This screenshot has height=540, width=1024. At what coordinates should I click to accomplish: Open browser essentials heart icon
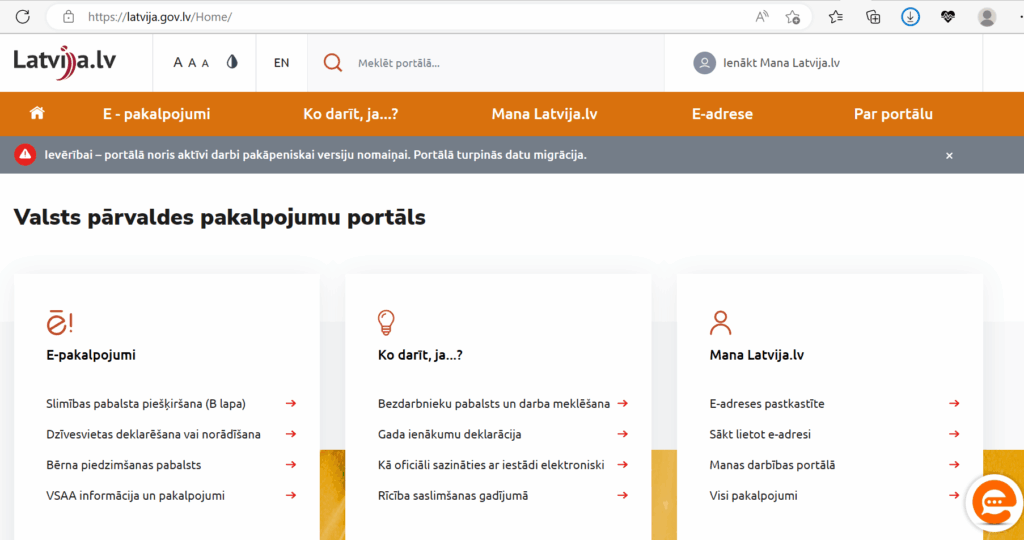point(948,17)
